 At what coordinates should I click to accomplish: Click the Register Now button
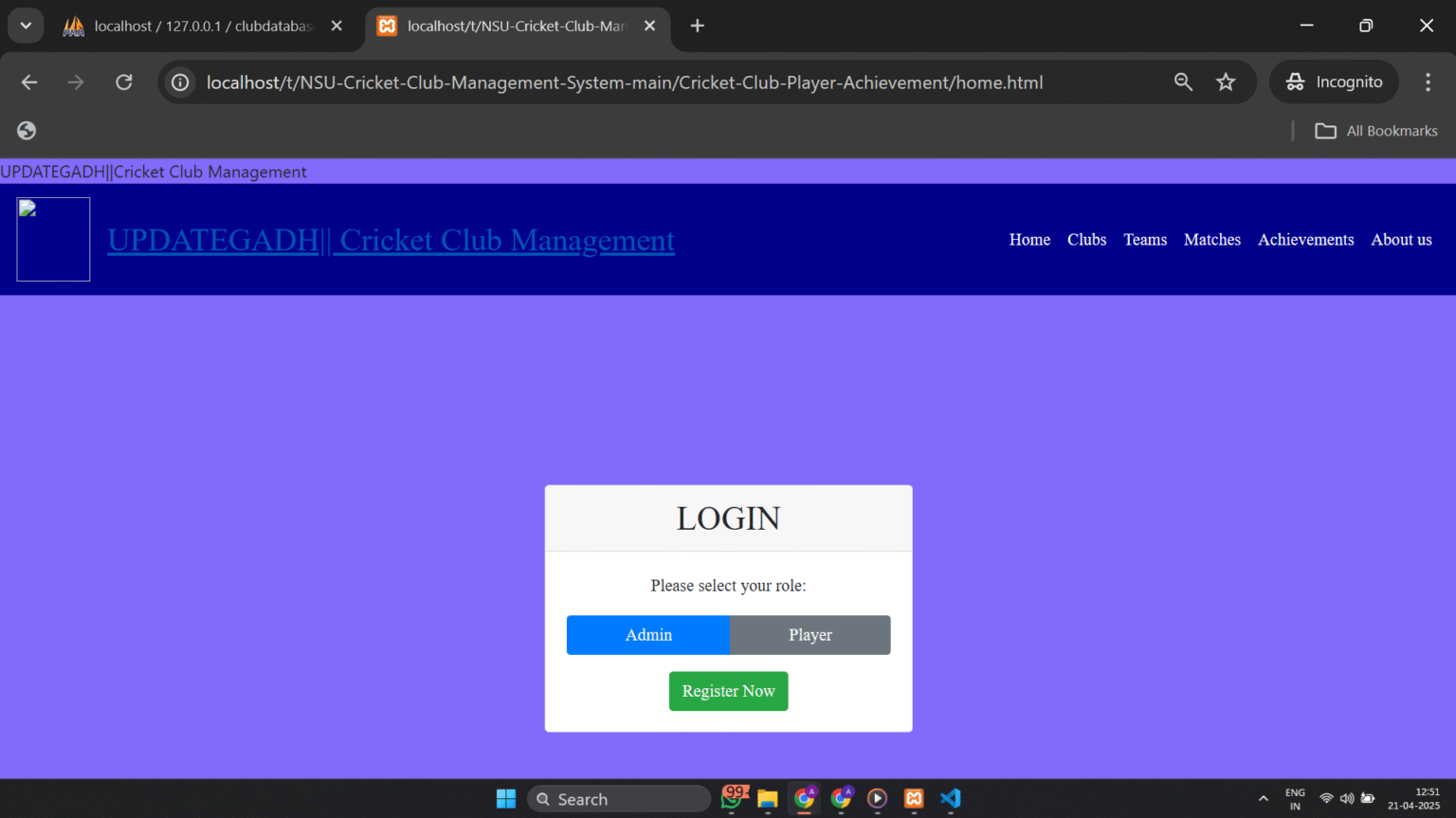[x=728, y=691]
